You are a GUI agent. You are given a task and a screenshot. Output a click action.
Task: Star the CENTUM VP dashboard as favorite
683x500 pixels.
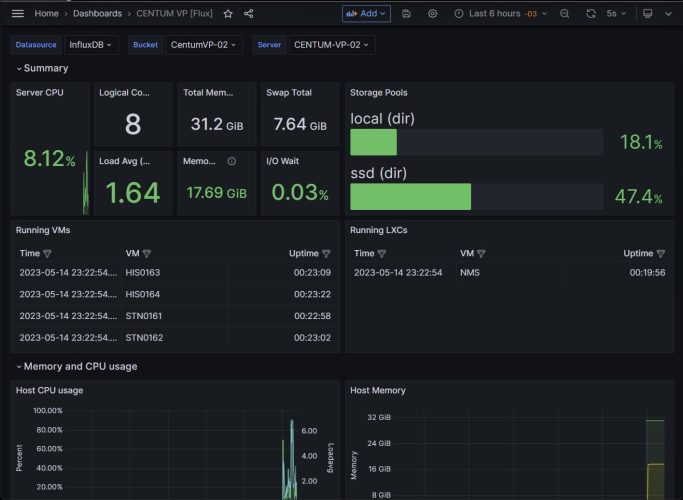click(x=228, y=14)
